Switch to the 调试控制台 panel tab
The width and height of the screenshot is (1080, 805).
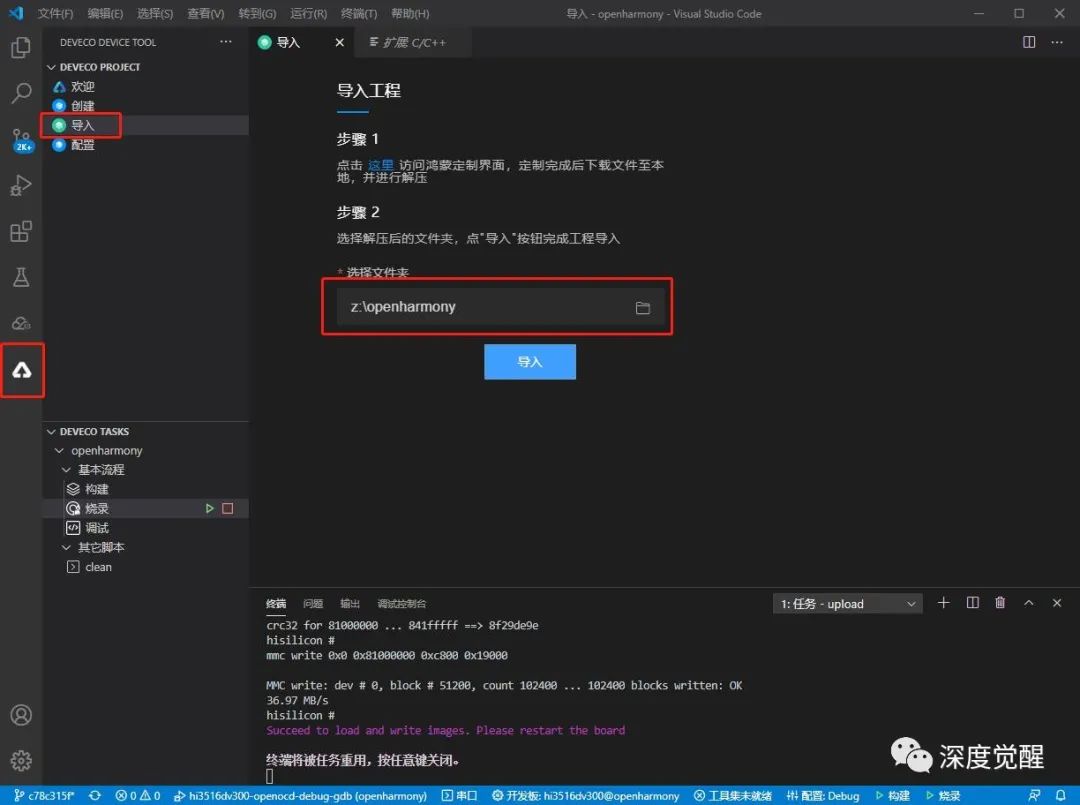[x=402, y=603]
